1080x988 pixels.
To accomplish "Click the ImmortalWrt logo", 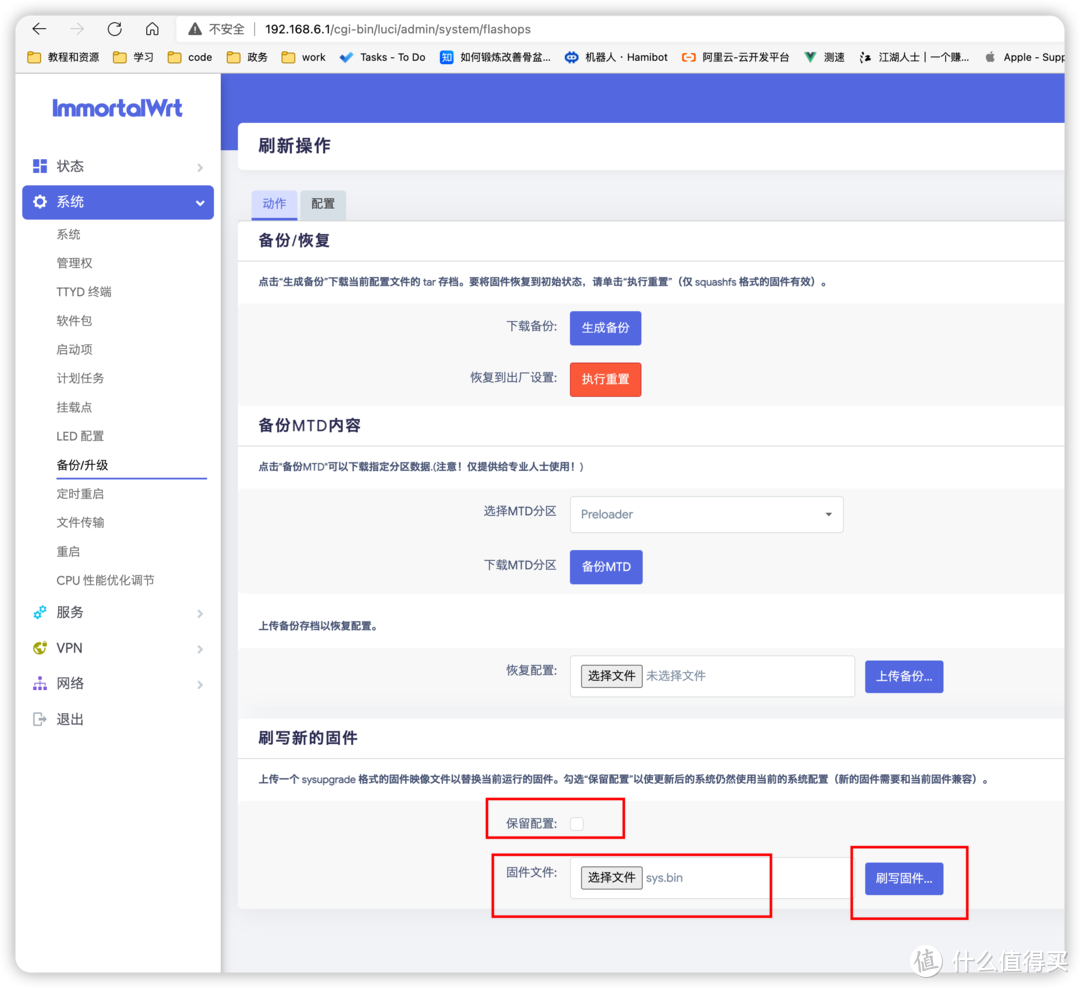I will 117,108.
